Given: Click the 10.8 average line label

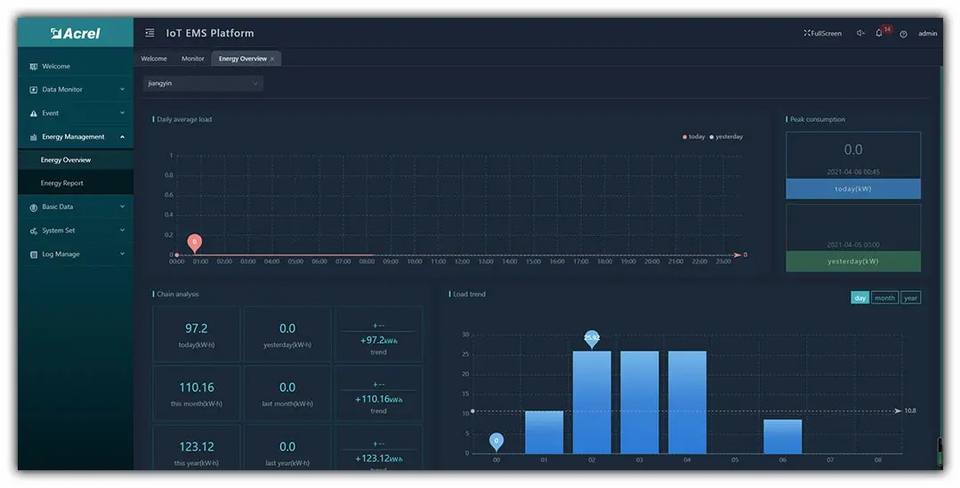Looking at the screenshot, I should [910, 411].
